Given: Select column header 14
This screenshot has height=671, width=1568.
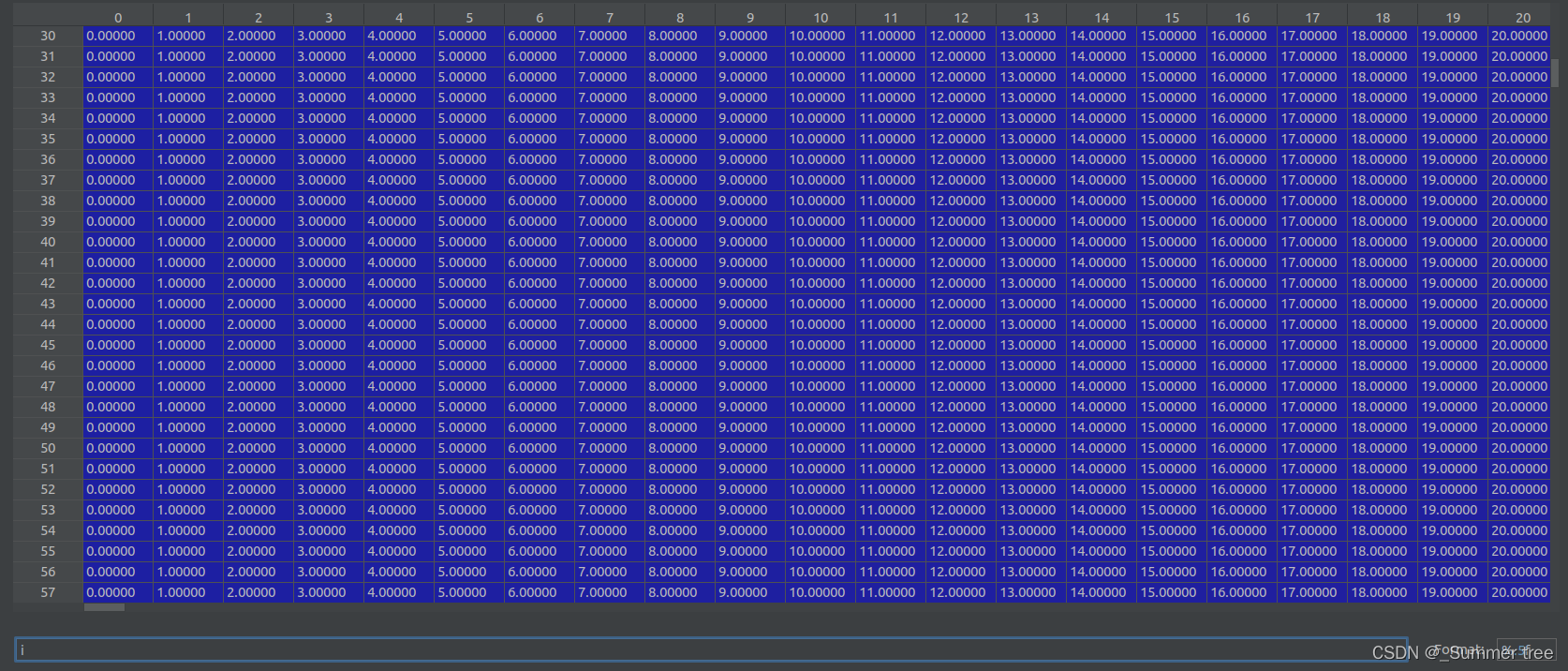Looking at the screenshot, I should point(1102,17).
